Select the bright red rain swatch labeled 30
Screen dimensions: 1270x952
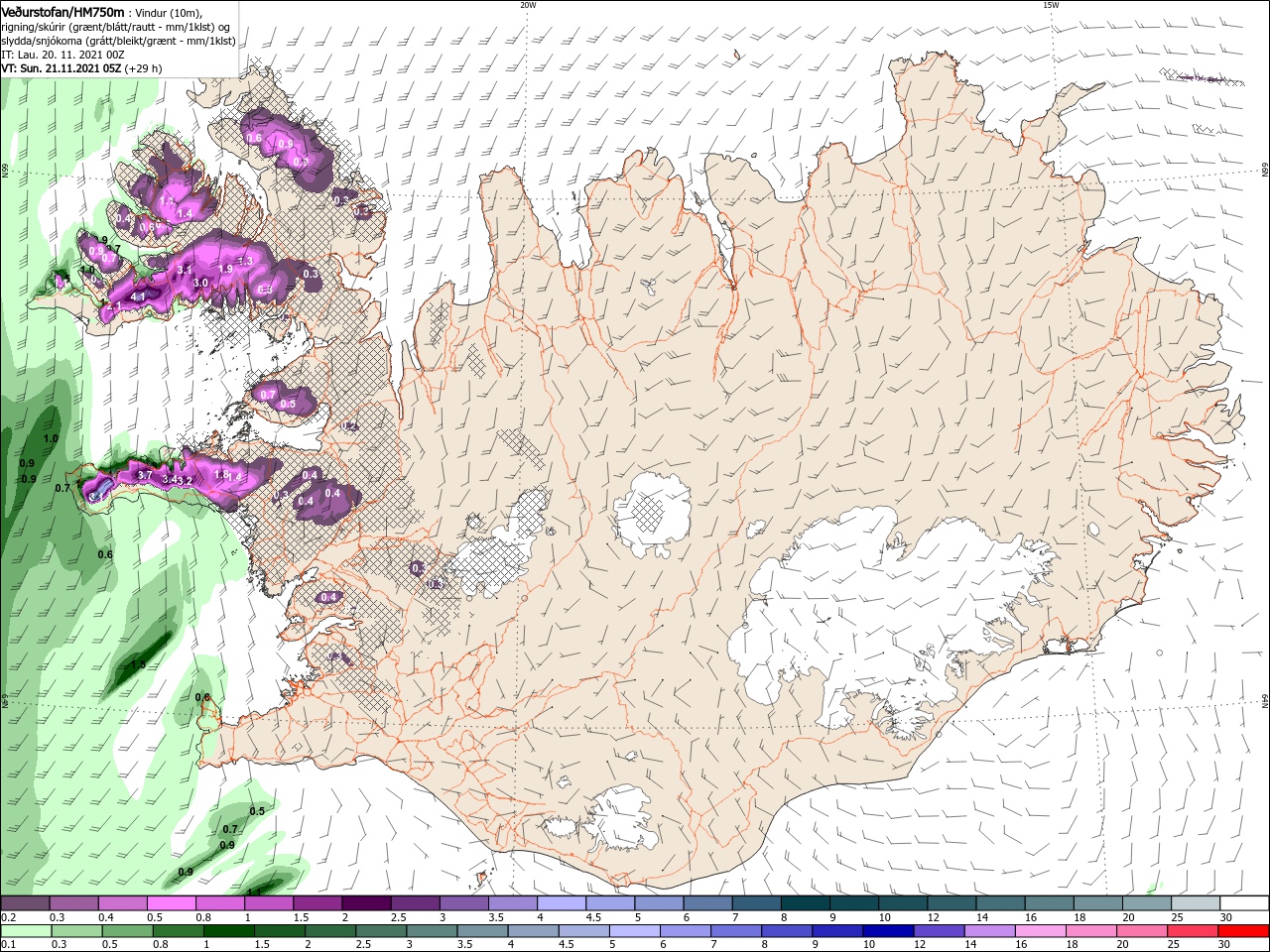1245,931
